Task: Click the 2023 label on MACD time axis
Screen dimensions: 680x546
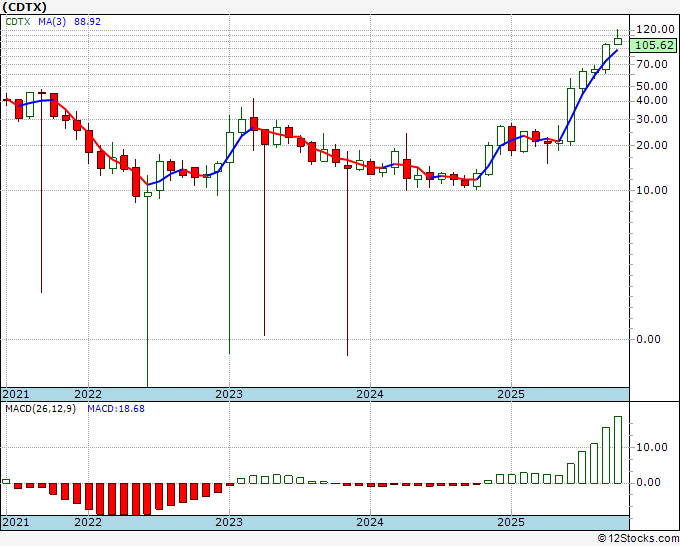Action: 229,522
